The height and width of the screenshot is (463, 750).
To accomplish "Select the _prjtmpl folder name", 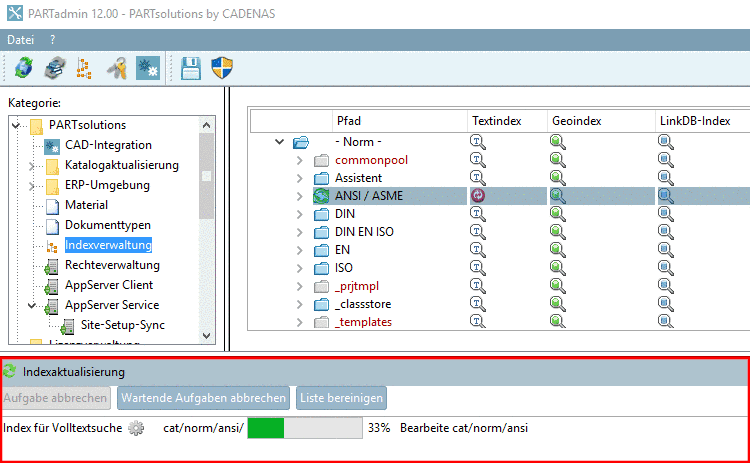I will tap(357, 286).
